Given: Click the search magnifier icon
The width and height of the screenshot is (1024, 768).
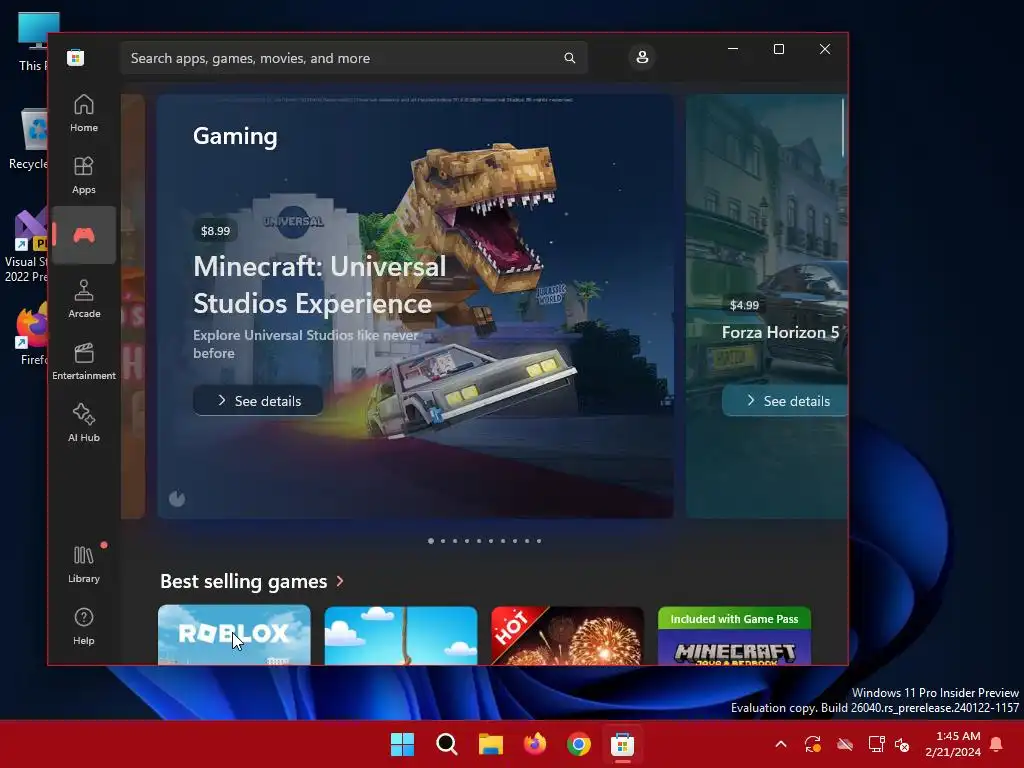Looking at the screenshot, I should pyautogui.click(x=569, y=58).
